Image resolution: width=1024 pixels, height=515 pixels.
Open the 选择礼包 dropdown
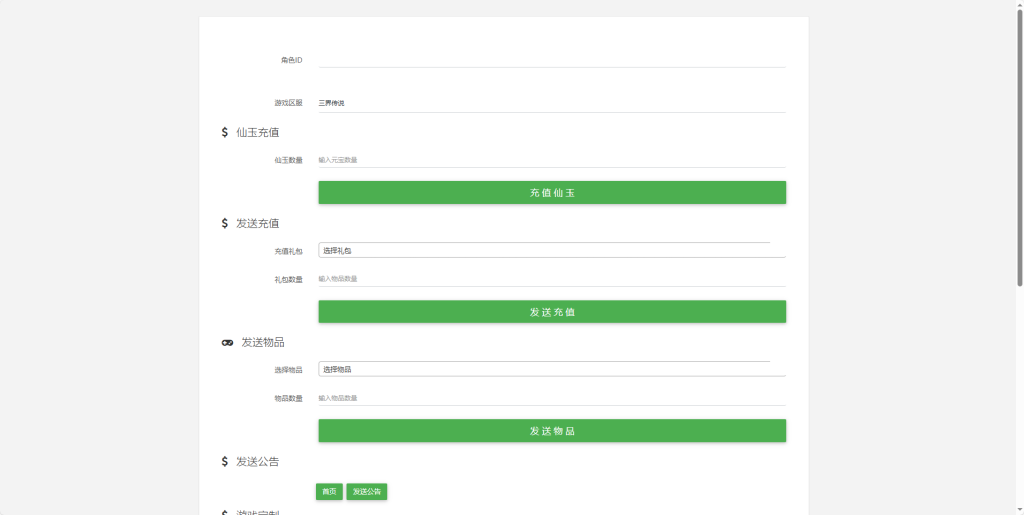(x=552, y=250)
